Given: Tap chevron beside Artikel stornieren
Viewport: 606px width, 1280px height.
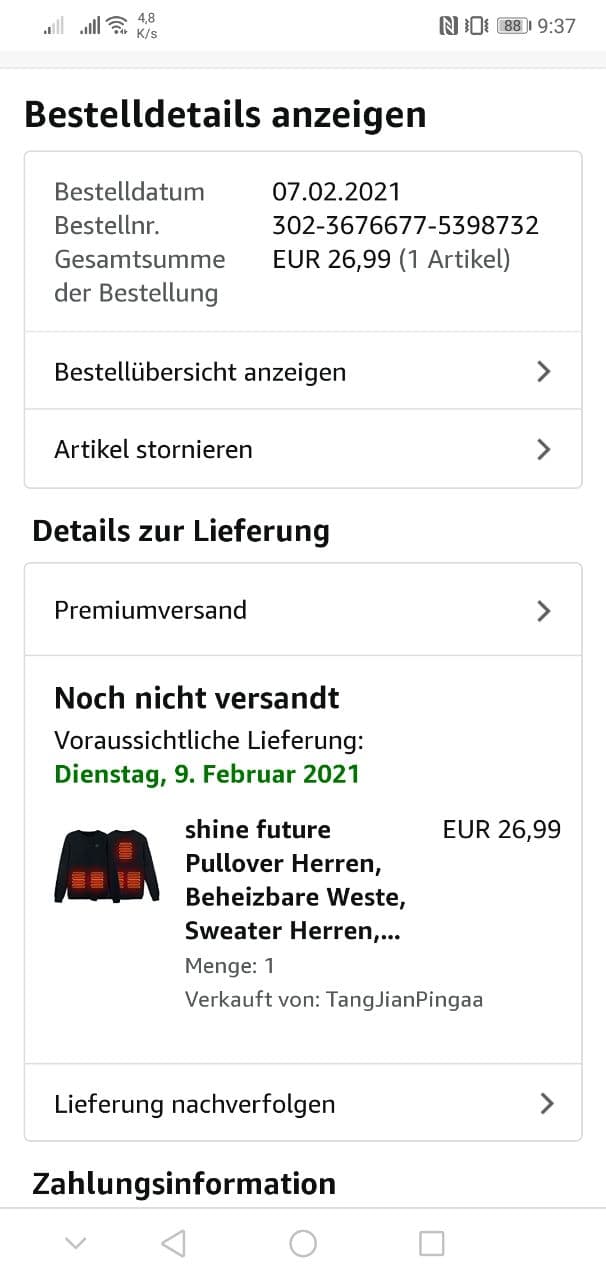Looking at the screenshot, I should click(543, 450).
